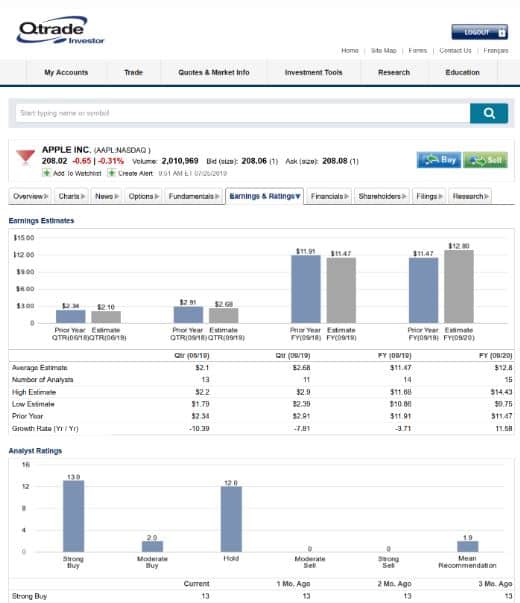Click the Current column header

tap(197, 584)
